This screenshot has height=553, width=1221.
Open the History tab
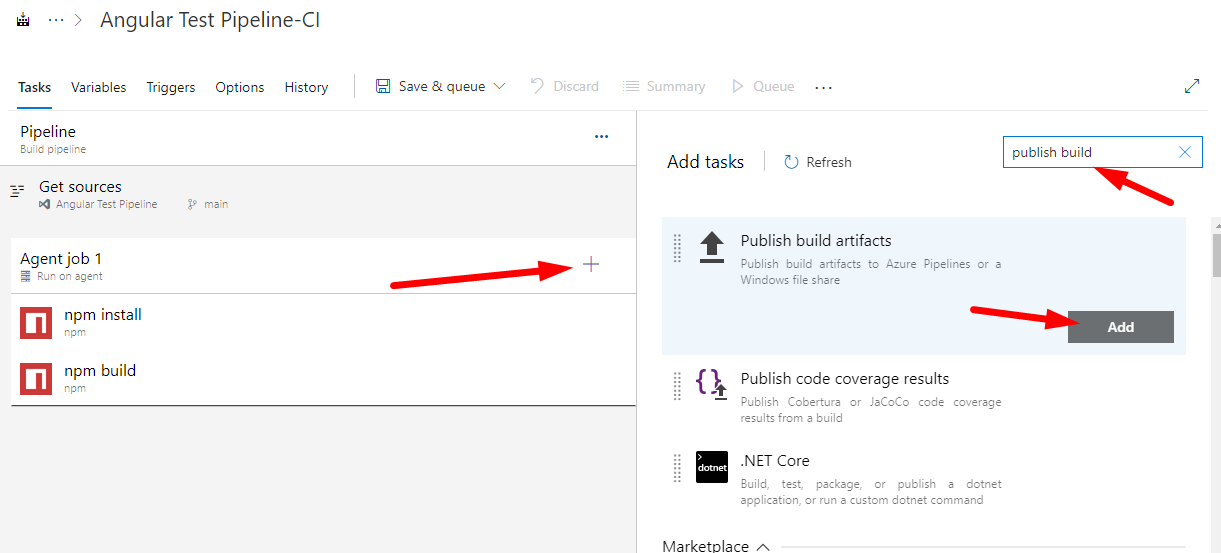tap(306, 87)
